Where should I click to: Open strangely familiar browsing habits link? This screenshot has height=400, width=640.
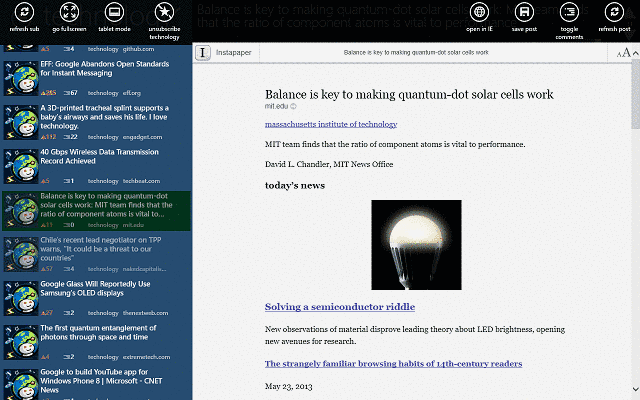pyautogui.click(x=393, y=364)
